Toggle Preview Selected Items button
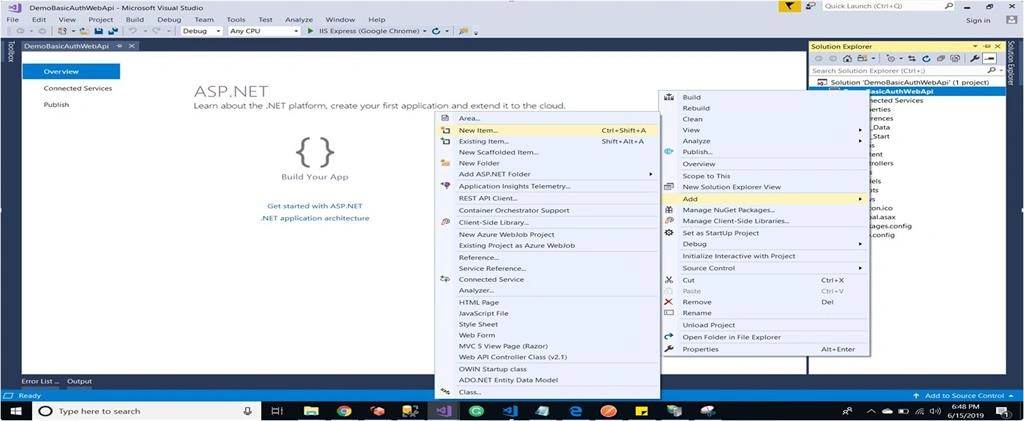The image size is (1024, 421). coord(989,59)
